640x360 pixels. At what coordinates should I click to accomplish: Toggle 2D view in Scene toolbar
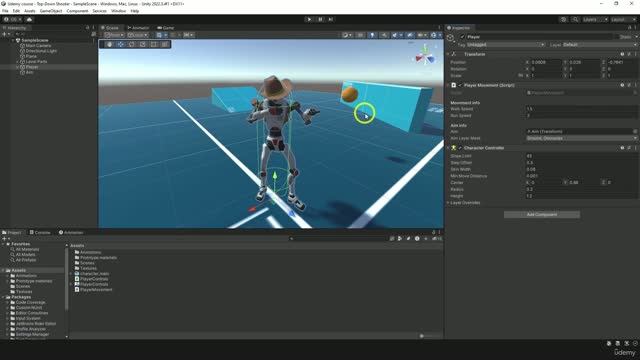(360, 35)
